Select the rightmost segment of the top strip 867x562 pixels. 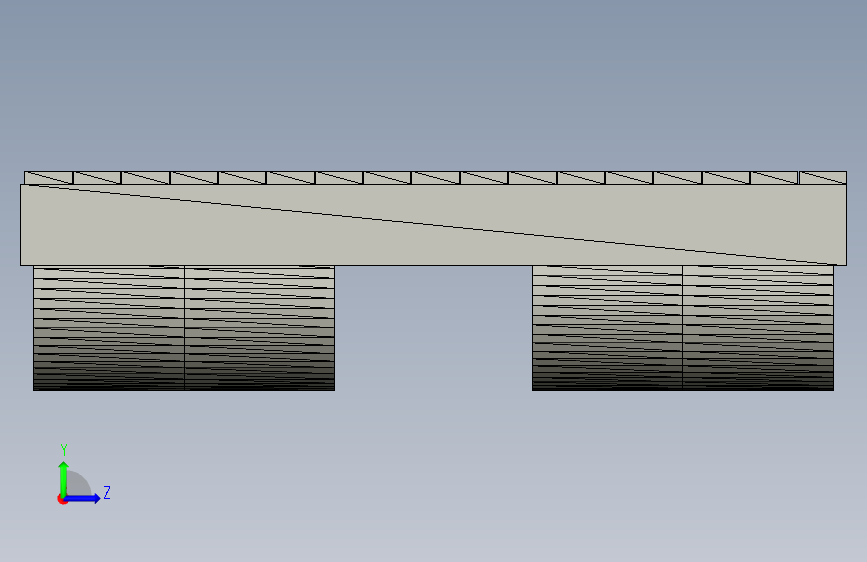(x=823, y=178)
